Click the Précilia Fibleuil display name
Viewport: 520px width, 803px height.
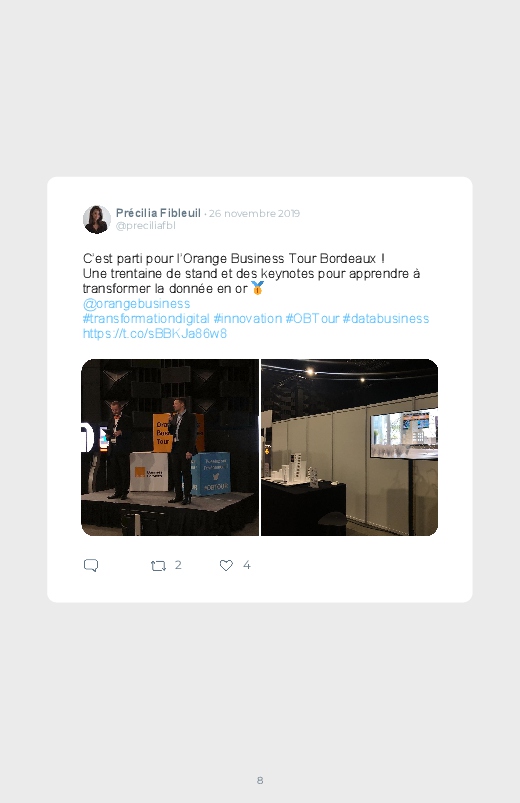click(158, 213)
